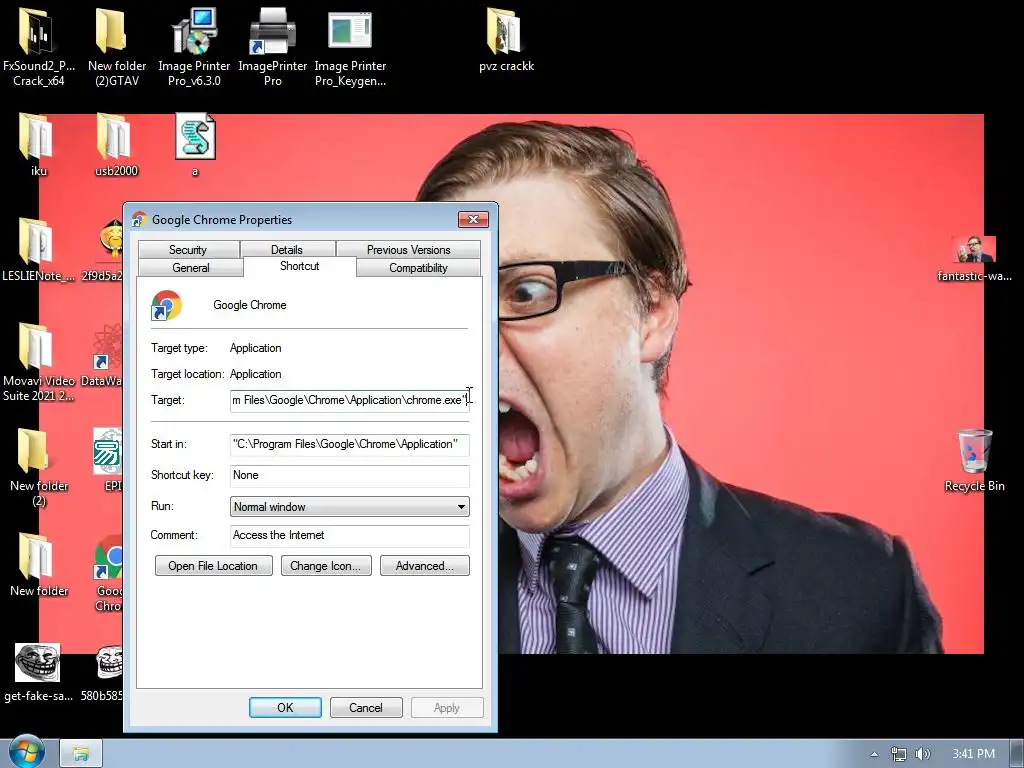Click the network tray icon
Viewport: 1024px width, 768px height.
(899, 754)
